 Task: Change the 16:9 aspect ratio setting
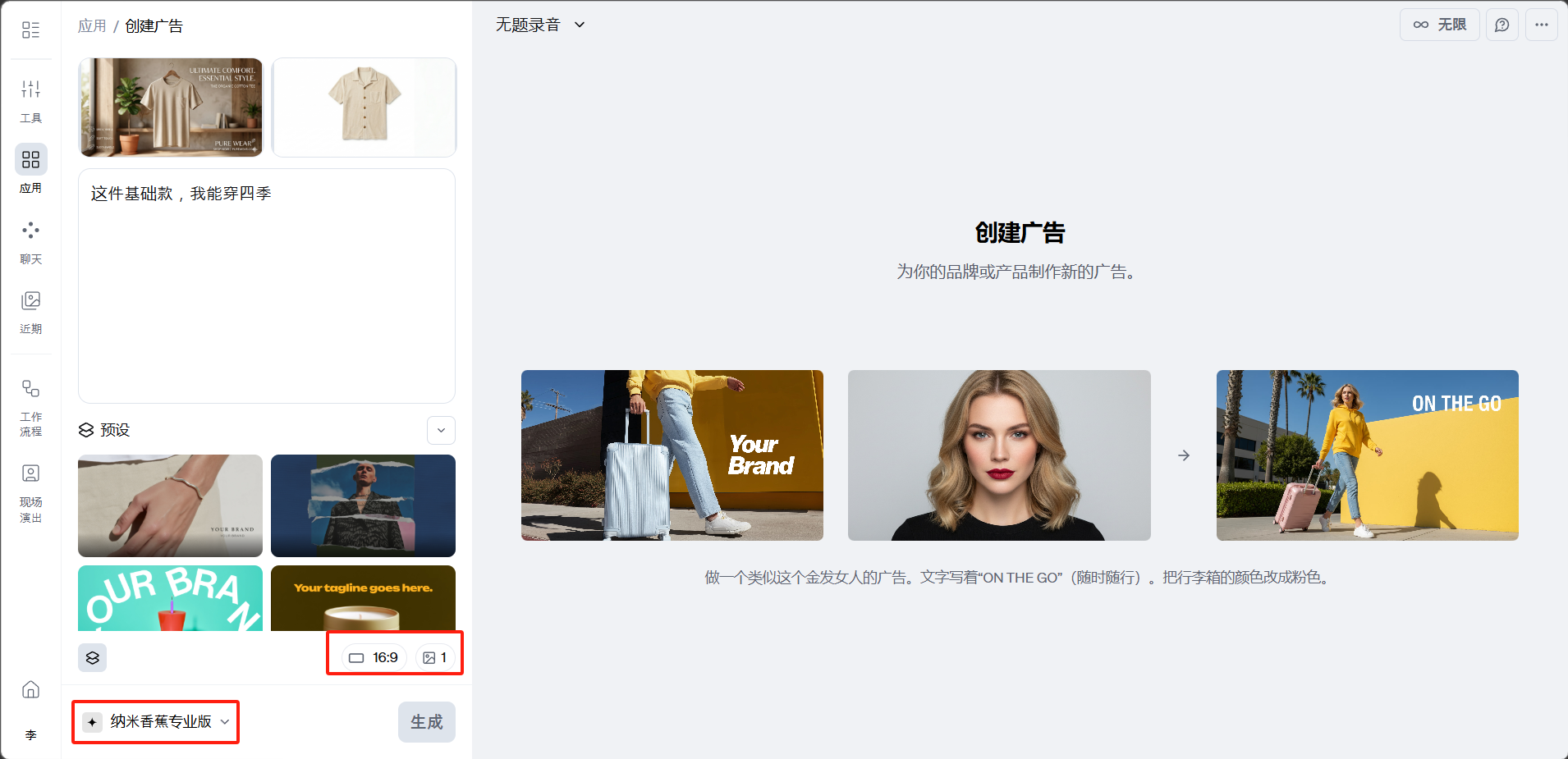pyautogui.click(x=374, y=657)
